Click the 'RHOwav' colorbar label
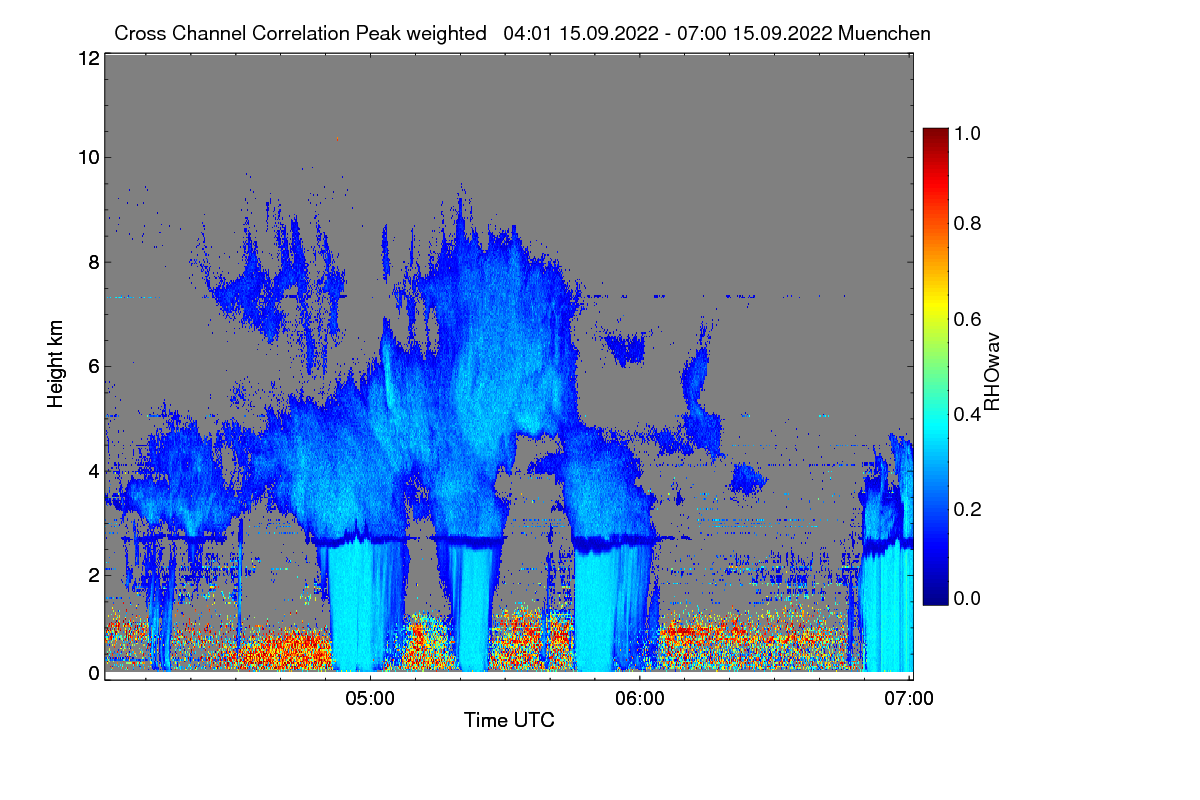The width and height of the screenshot is (1200, 800). [x=992, y=372]
